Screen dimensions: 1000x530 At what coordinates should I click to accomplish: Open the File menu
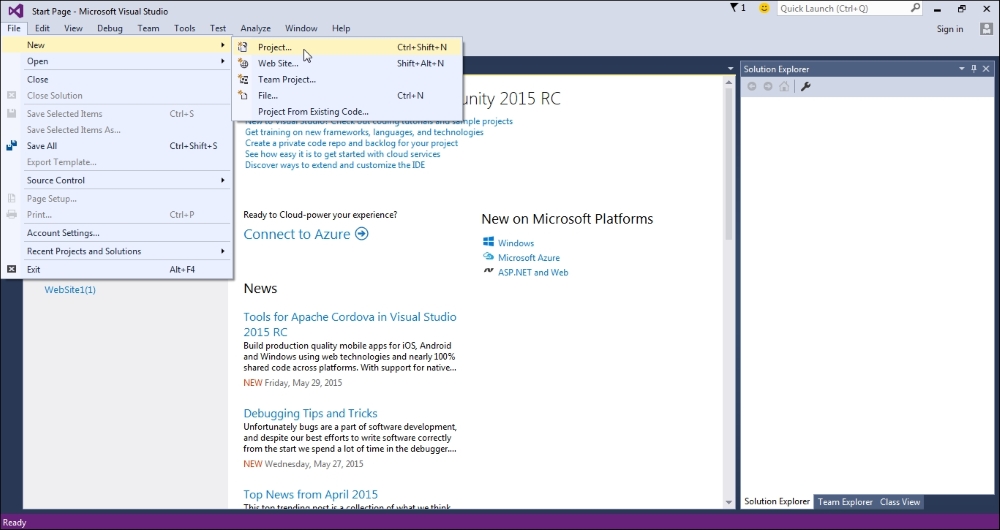pos(13,28)
